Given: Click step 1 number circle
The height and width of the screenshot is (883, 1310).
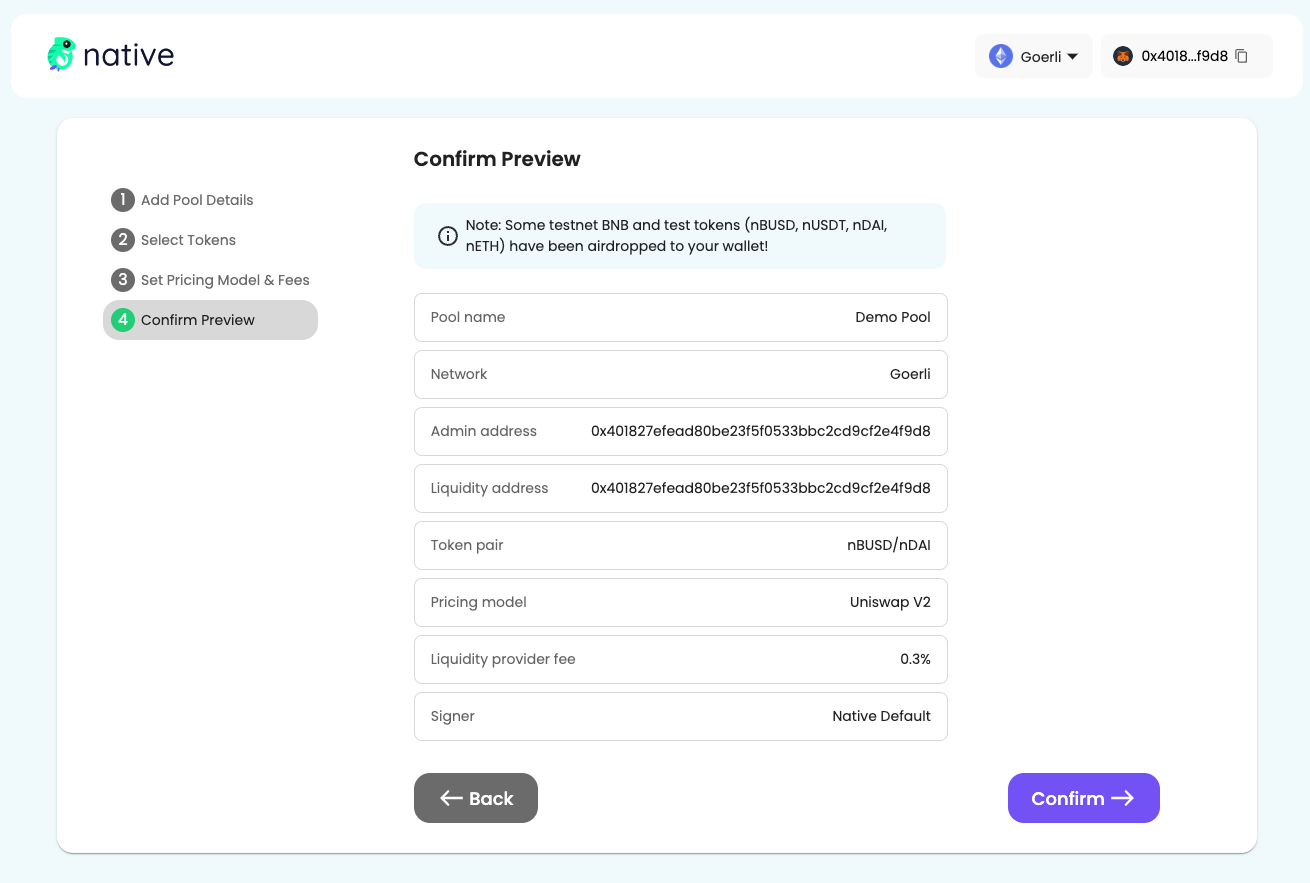Looking at the screenshot, I should click(122, 200).
